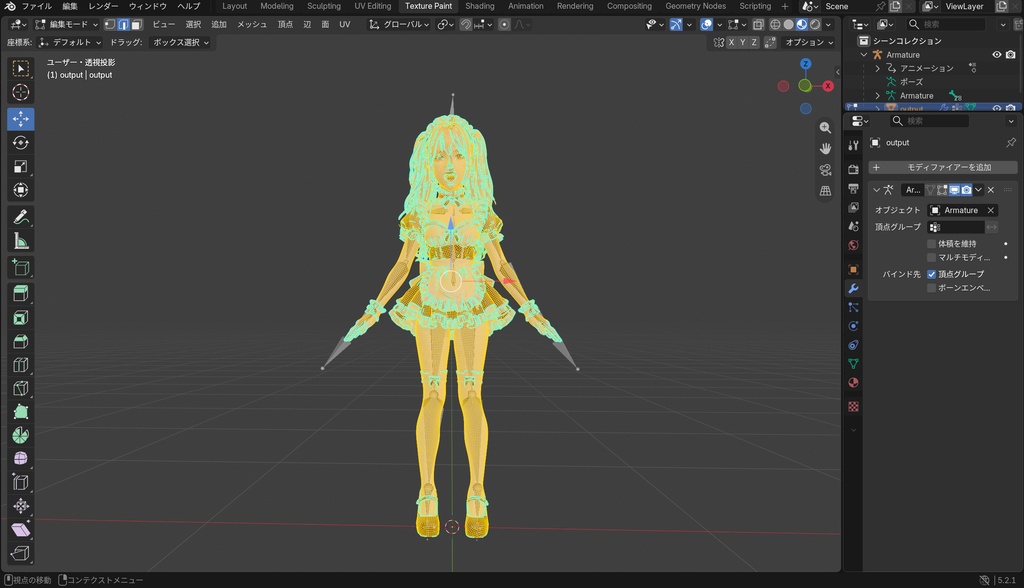Screen dimensions: 1024x588
Task: Open the グローバル orientation dropdown
Action: coord(398,24)
